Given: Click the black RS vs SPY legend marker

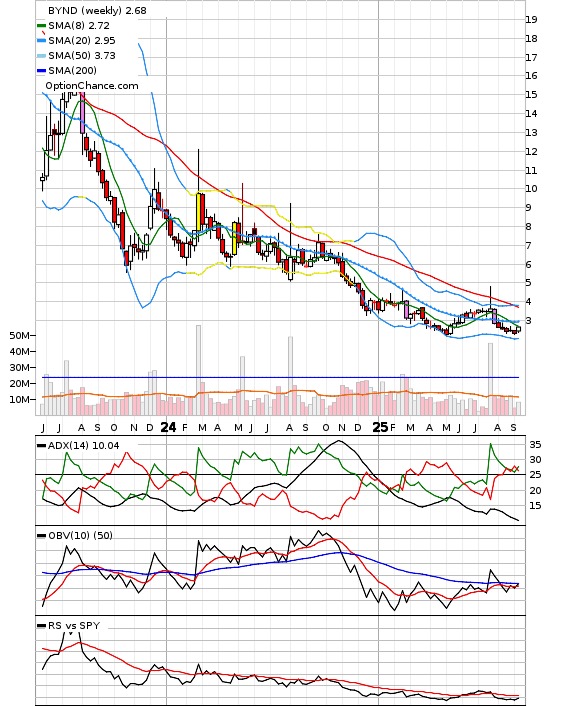Looking at the screenshot, I should click(x=41, y=625).
